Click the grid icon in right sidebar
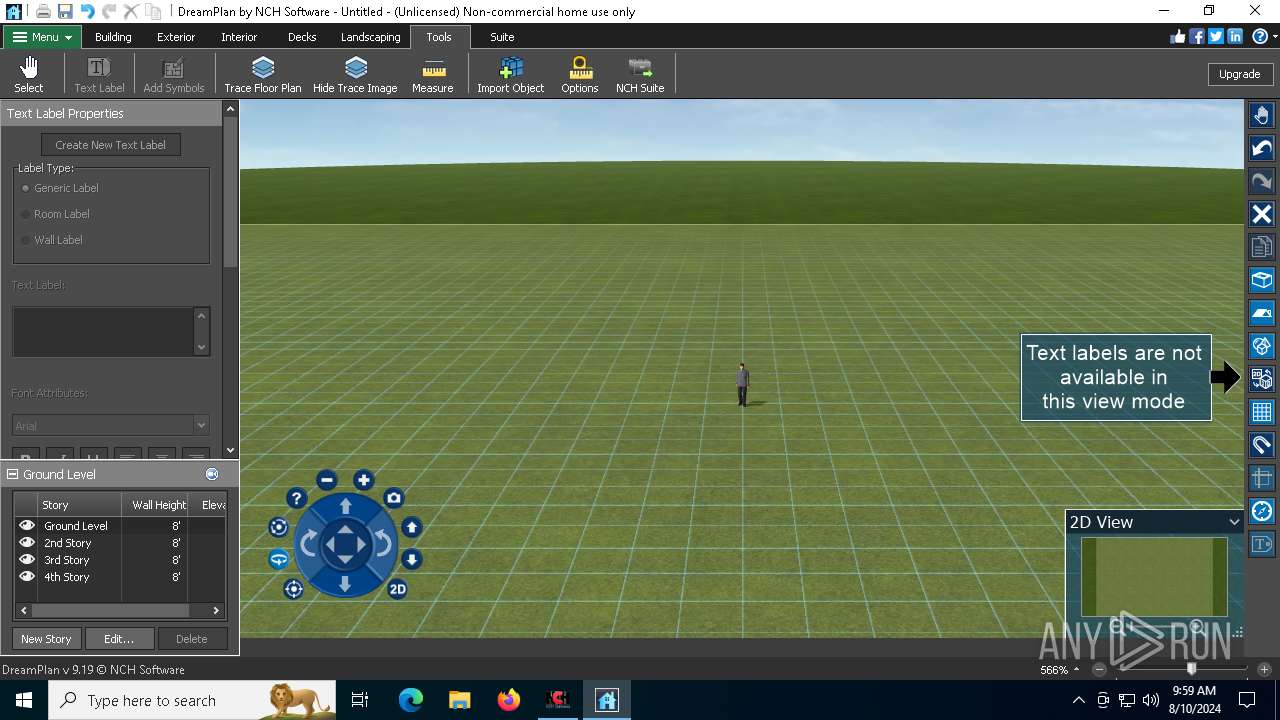1280x720 pixels. [1262, 412]
